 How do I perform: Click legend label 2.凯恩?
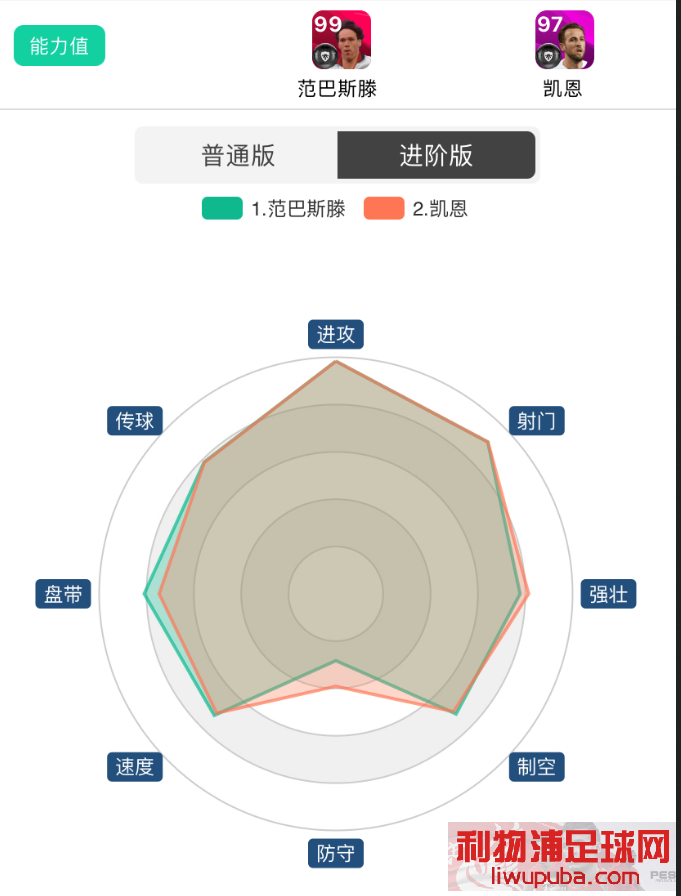[x=440, y=209]
